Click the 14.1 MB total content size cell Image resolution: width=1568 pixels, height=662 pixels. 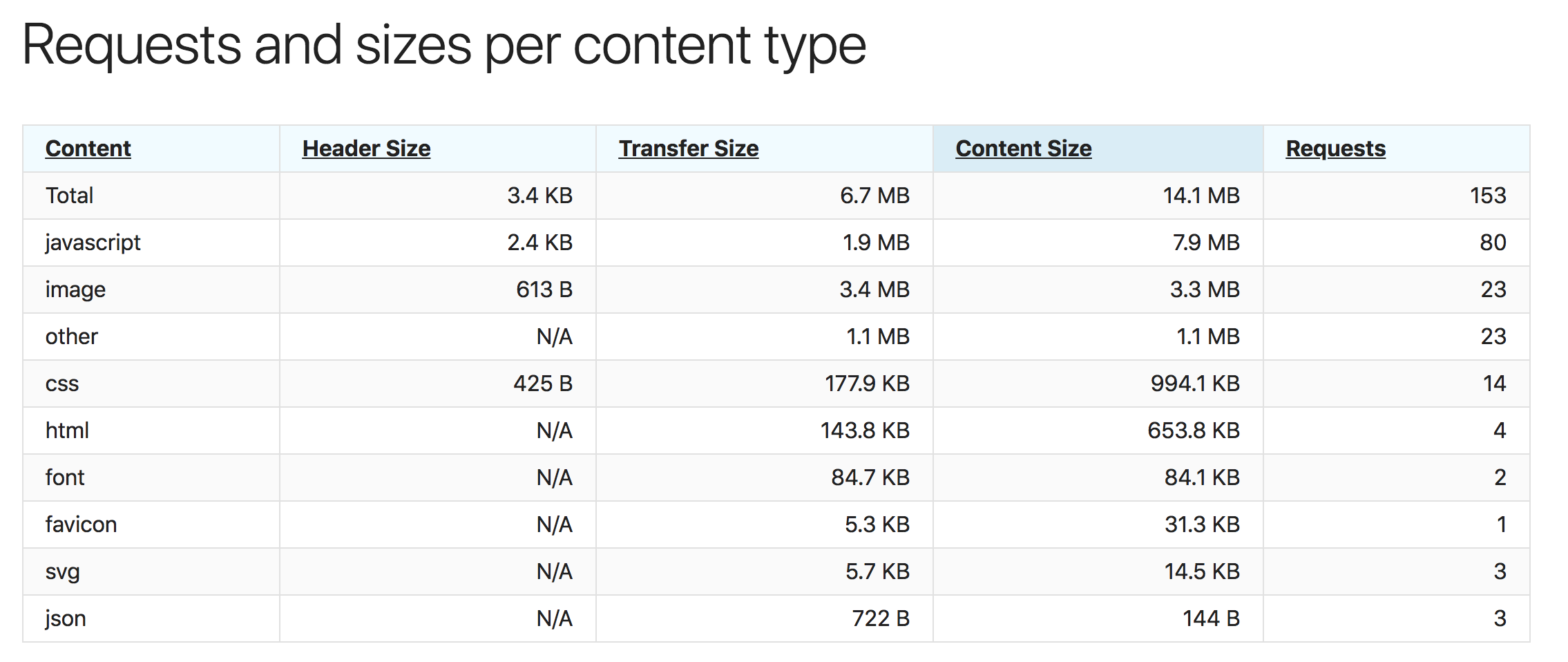1201,196
